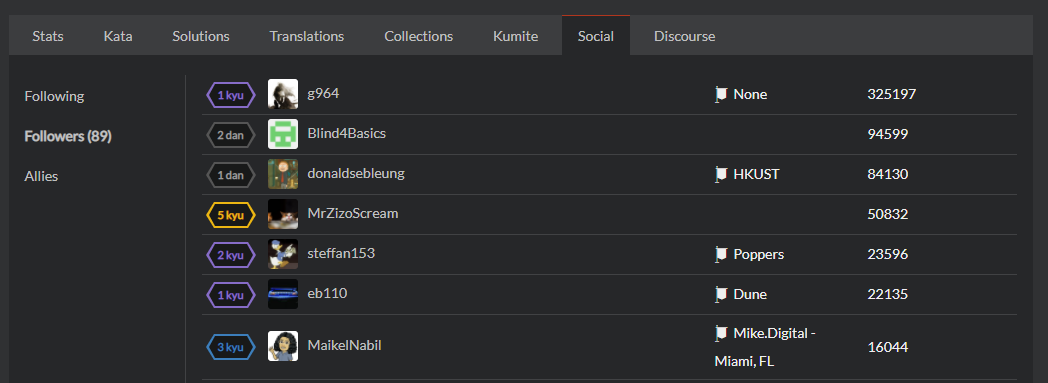Open donaldsebleung profile link

click(356, 174)
